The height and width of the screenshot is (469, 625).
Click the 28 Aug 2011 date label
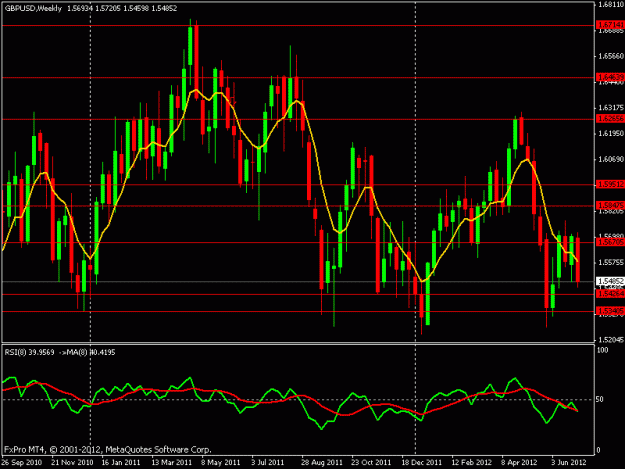[x=322, y=463]
